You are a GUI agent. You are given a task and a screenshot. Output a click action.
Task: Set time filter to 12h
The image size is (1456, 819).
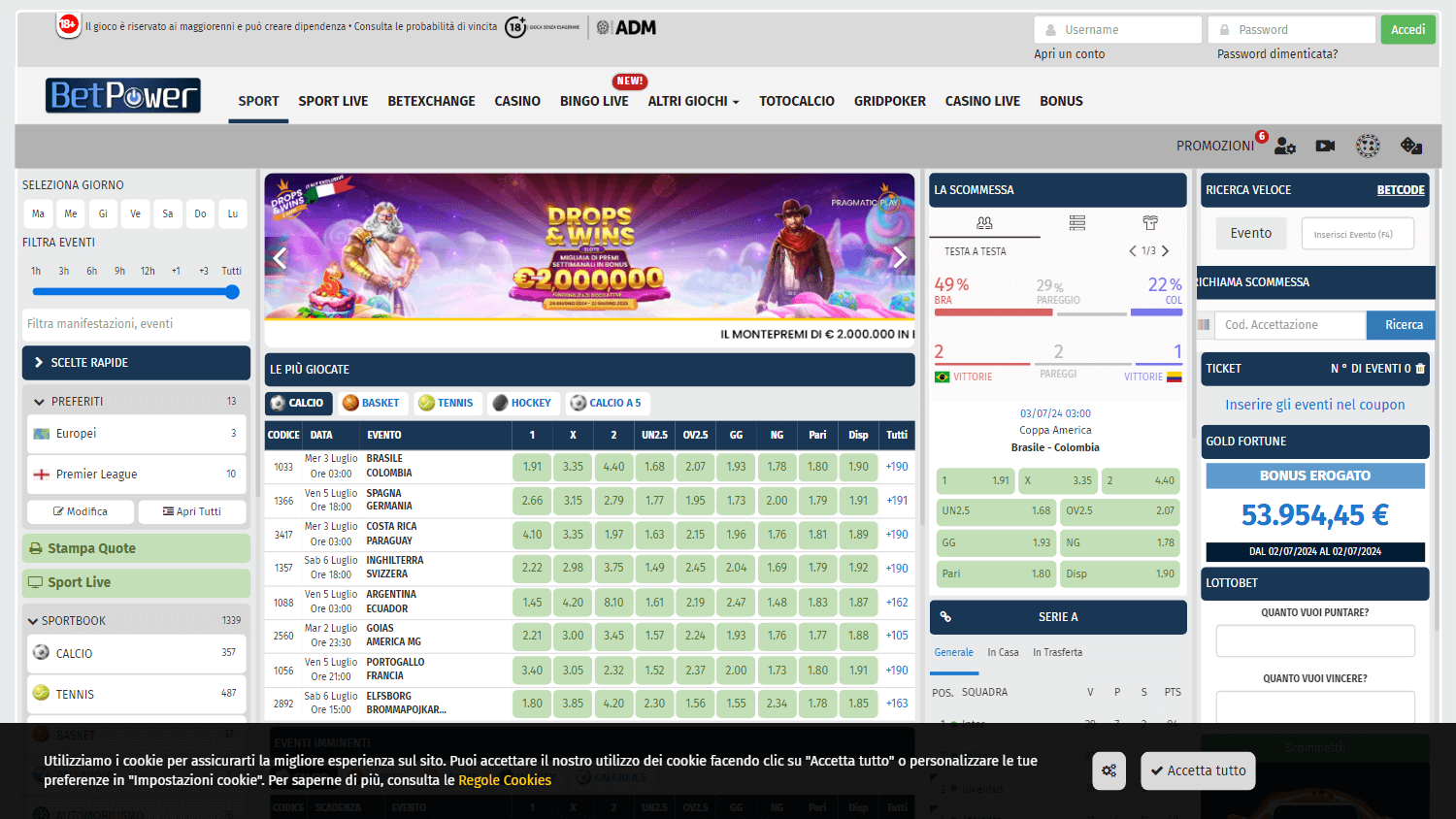pyautogui.click(x=148, y=272)
